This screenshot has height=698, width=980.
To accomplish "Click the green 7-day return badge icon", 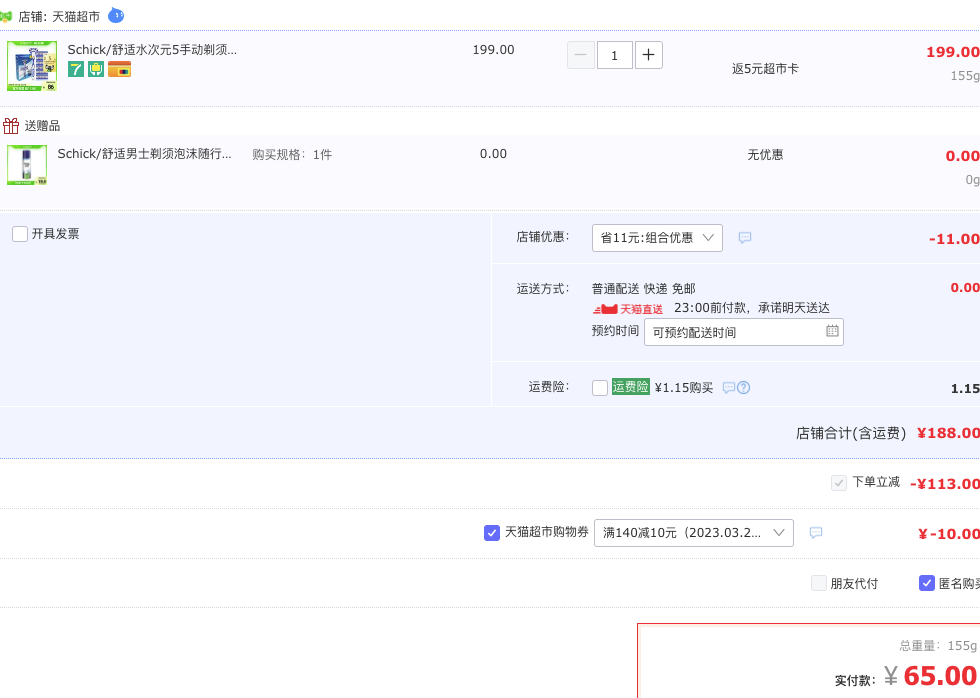I will click(76, 69).
